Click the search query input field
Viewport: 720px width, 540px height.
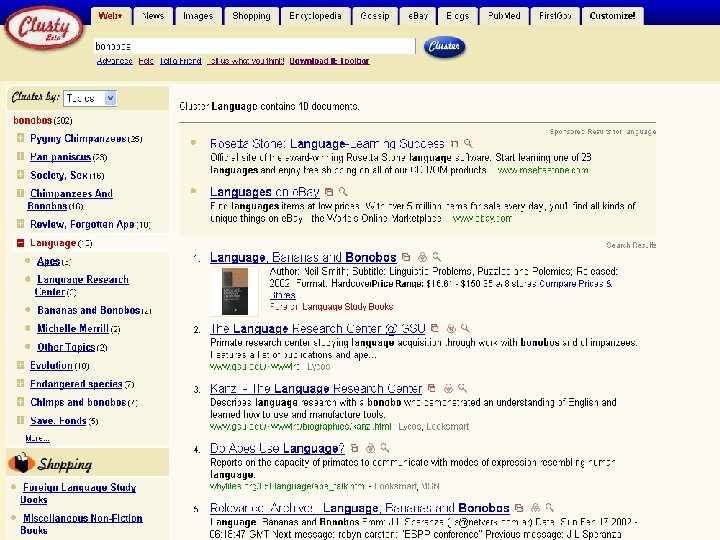(254, 46)
